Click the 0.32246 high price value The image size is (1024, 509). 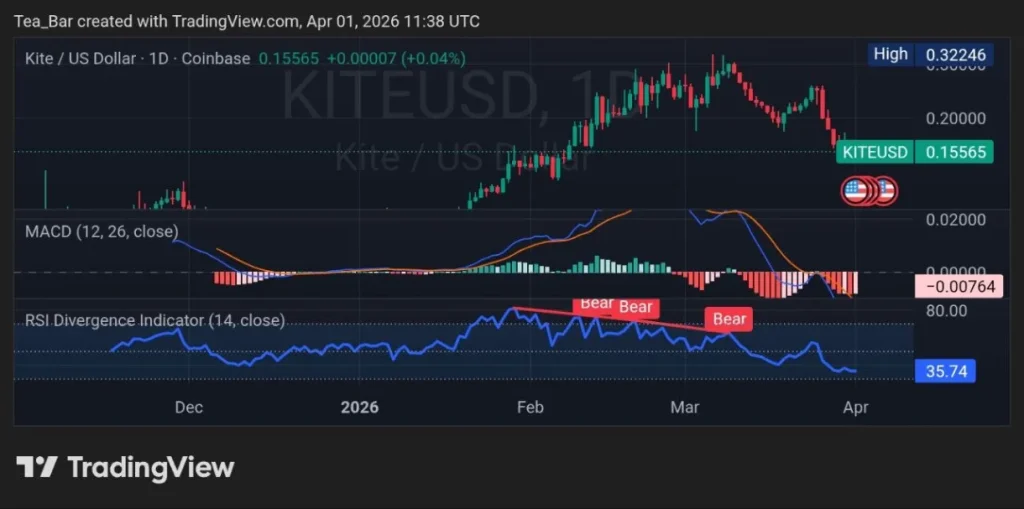(x=955, y=54)
